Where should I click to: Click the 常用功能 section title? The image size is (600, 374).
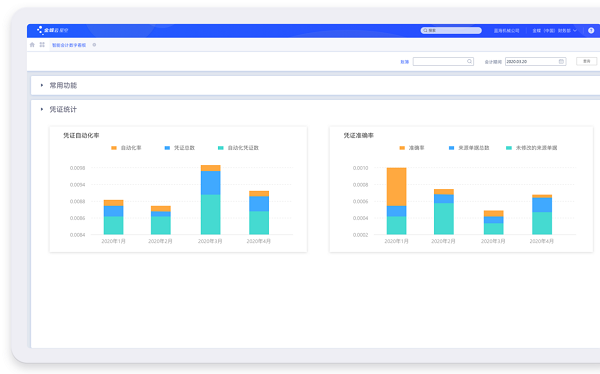pyautogui.click(x=63, y=85)
